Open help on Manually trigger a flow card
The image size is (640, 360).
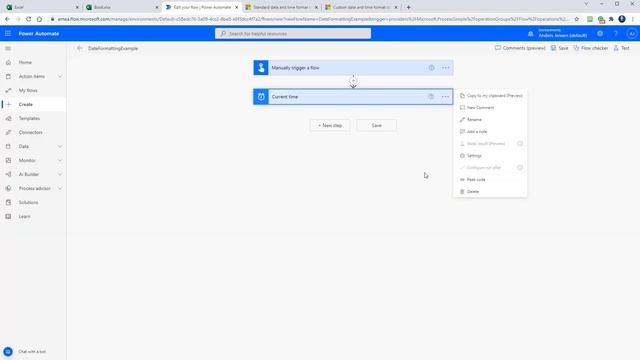click(x=431, y=68)
